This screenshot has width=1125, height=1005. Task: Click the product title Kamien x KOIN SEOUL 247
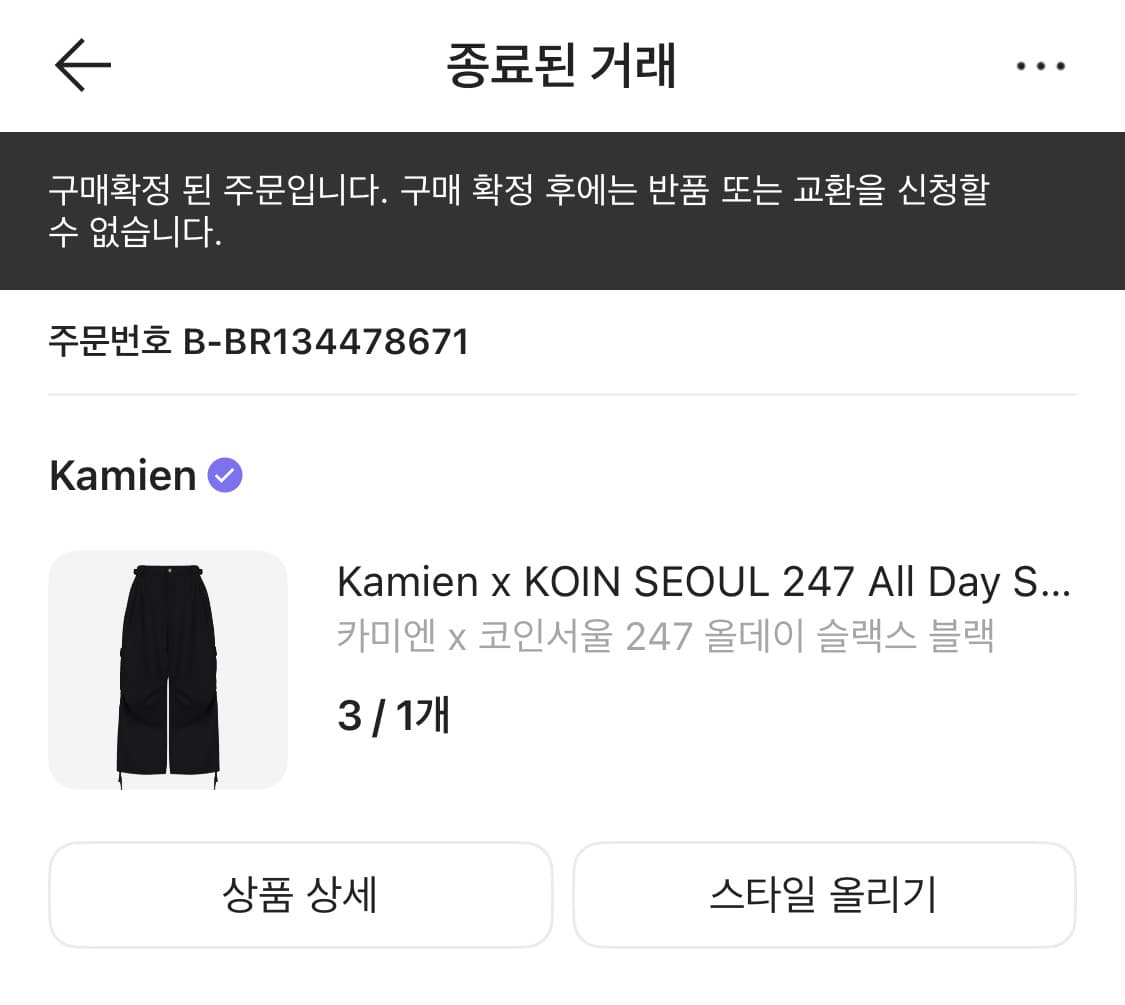706,581
